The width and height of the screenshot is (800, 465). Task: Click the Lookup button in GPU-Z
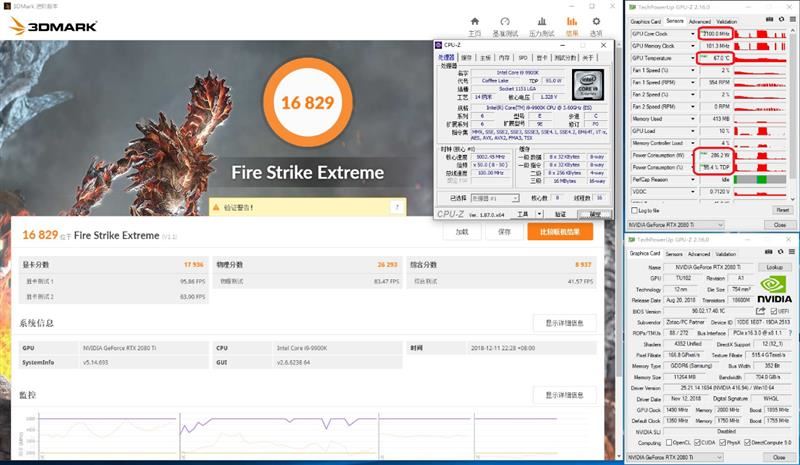pos(774,267)
